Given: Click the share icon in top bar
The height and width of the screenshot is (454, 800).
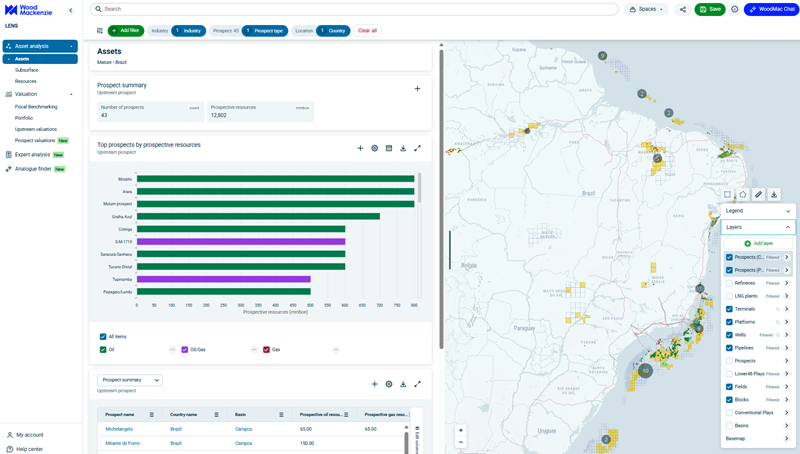Looking at the screenshot, I should pos(683,9).
